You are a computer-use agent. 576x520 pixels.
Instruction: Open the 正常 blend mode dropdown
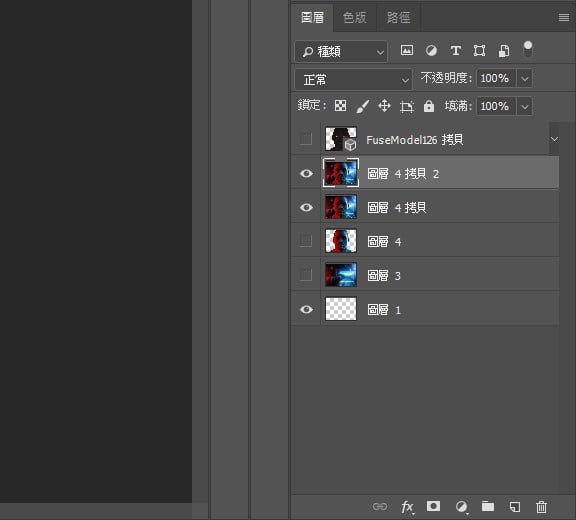click(x=353, y=79)
